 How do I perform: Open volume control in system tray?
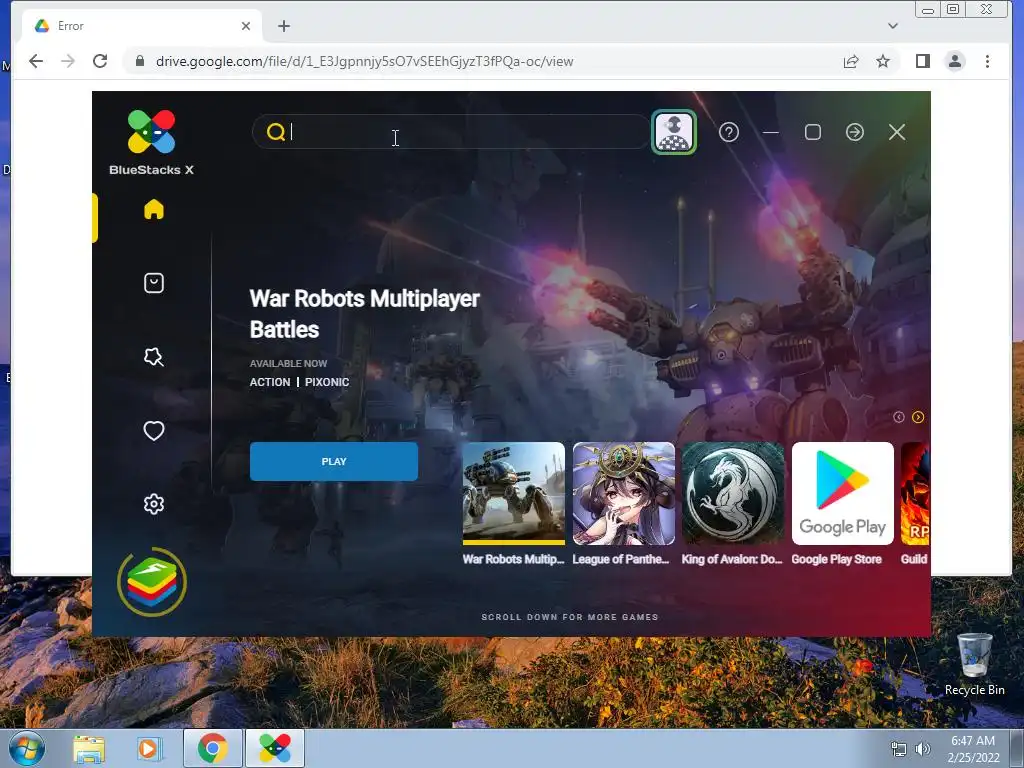[923, 749]
